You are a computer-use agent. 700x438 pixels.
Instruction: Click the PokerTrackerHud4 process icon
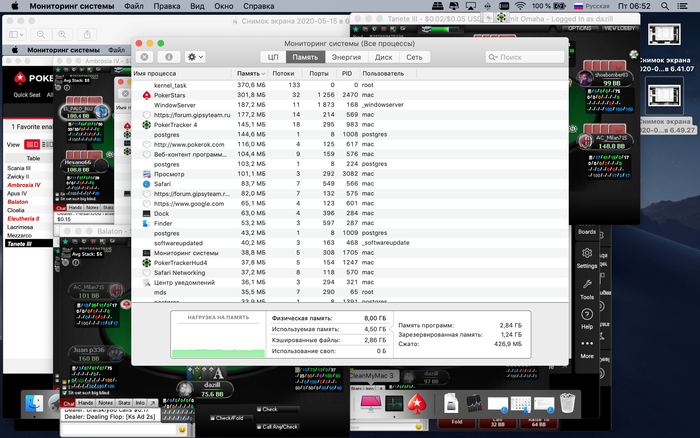tap(146, 263)
